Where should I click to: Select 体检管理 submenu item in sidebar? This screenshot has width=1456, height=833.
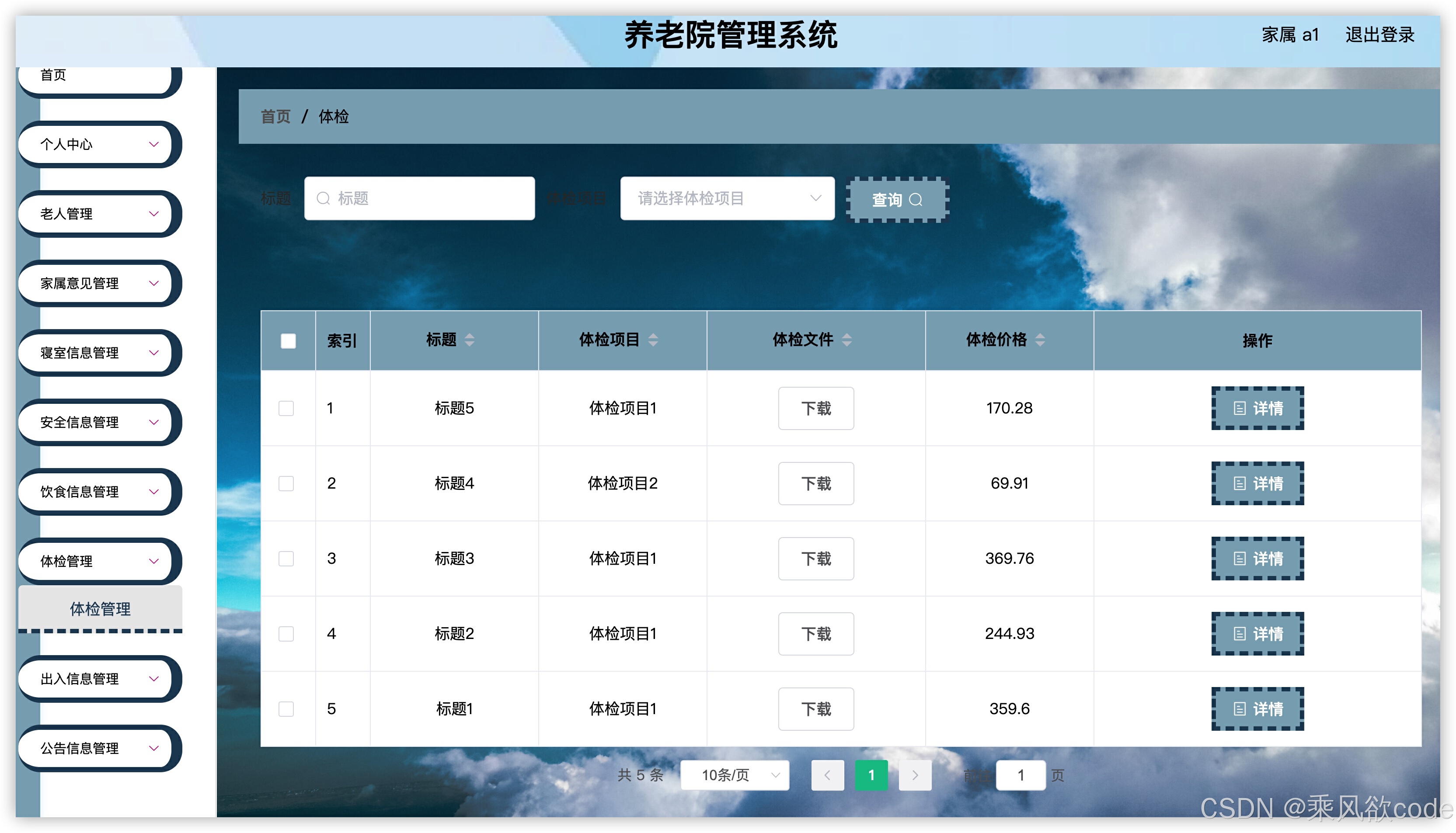[100, 609]
